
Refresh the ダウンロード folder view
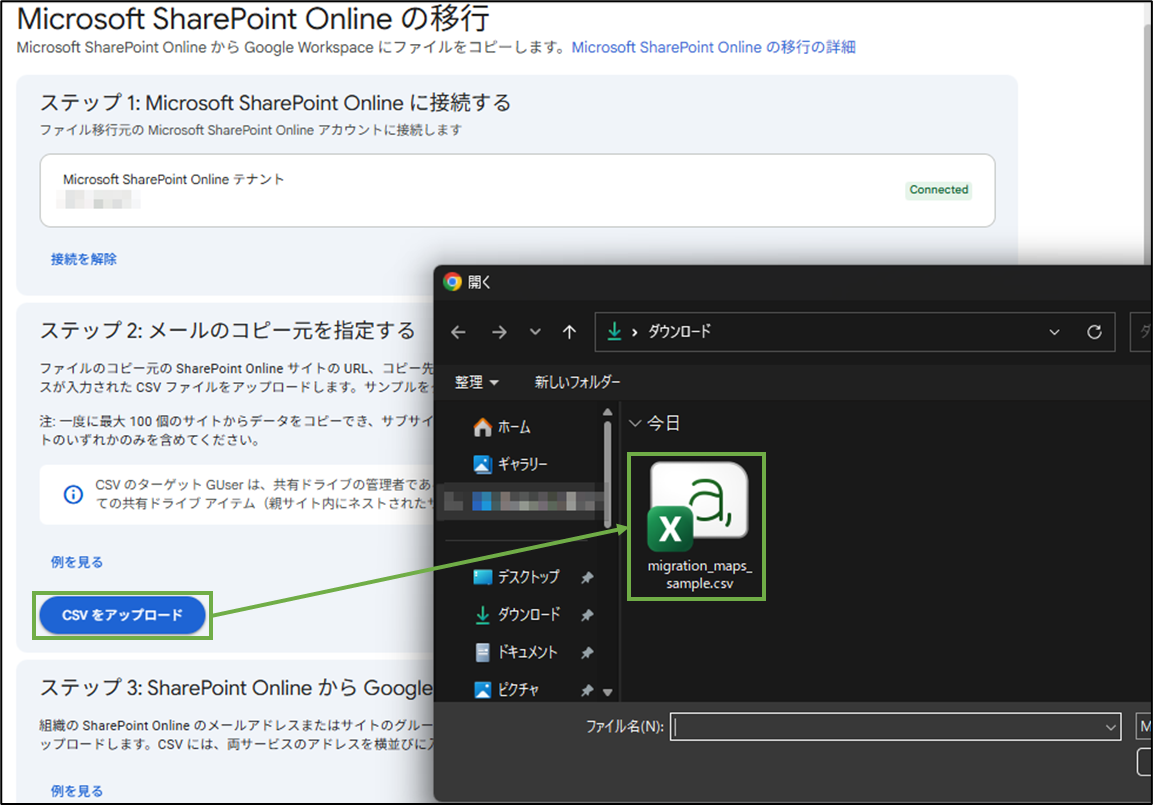[1094, 332]
